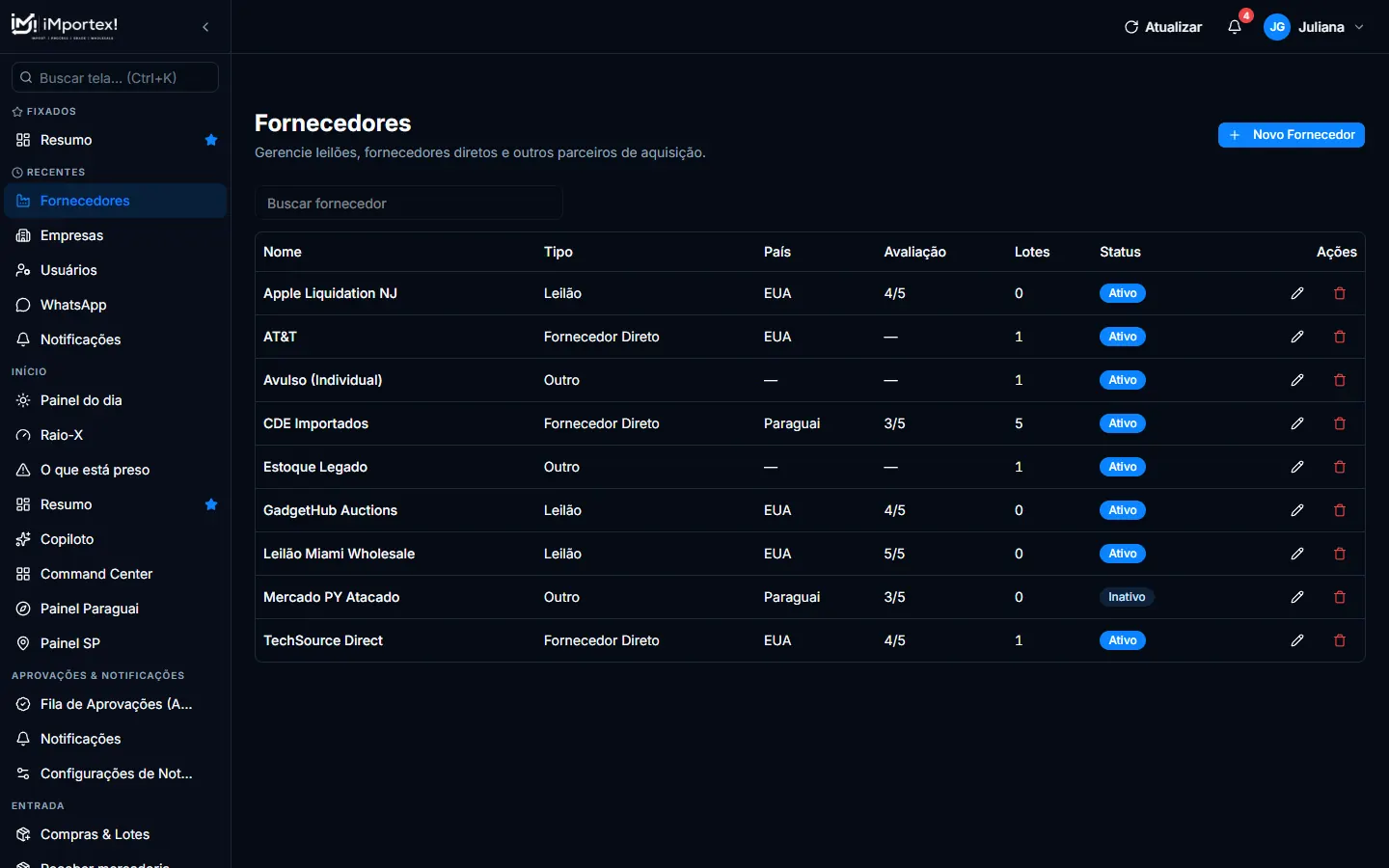Edit the Avulso (Individual) supplier
The width and height of the screenshot is (1389, 868).
(1297, 380)
